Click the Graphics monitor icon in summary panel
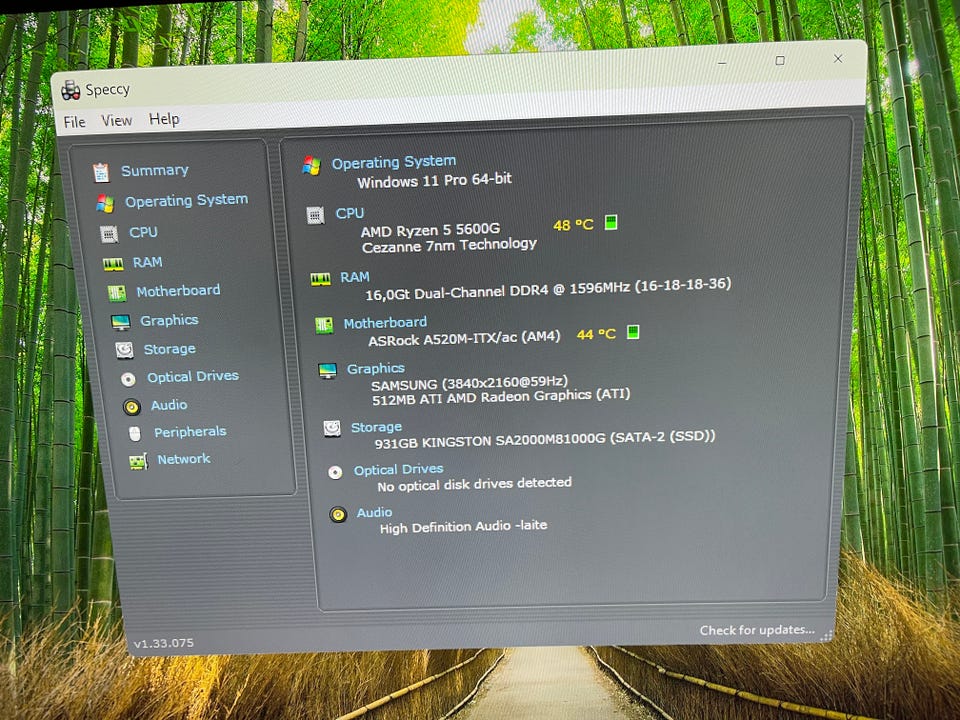 (x=328, y=371)
